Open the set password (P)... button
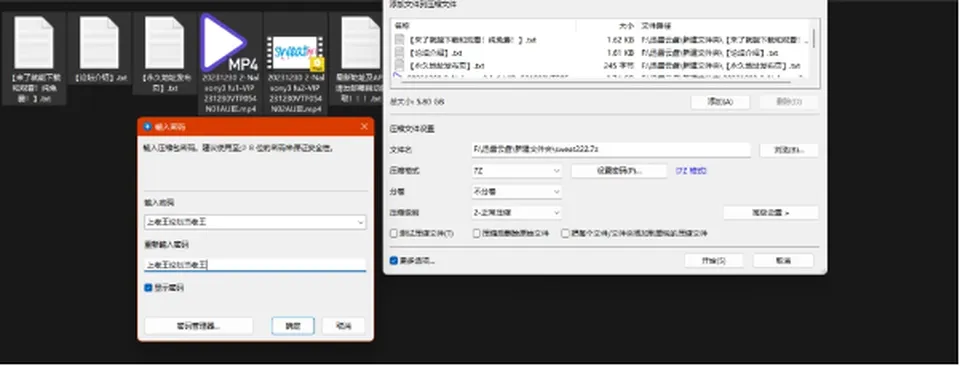 tap(619, 171)
